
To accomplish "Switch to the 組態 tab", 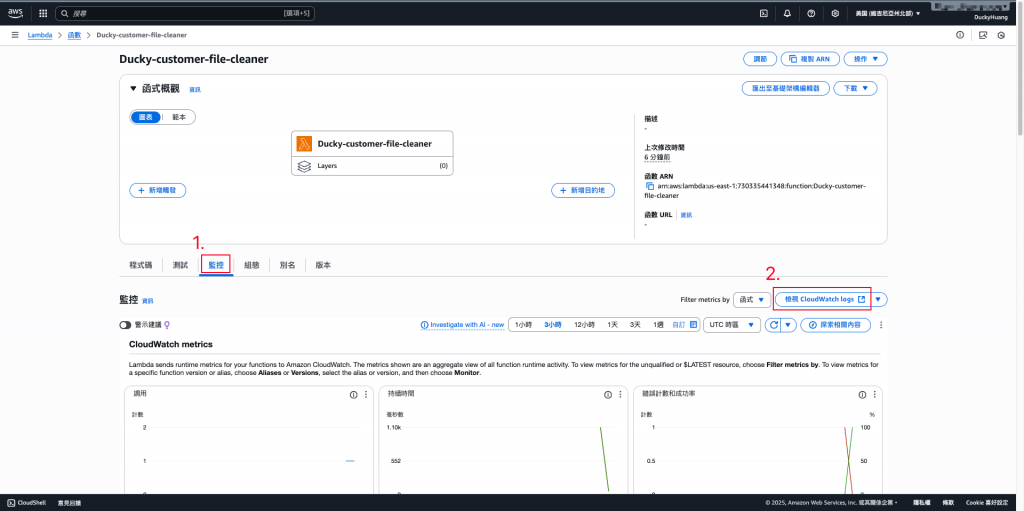I will [251, 265].
